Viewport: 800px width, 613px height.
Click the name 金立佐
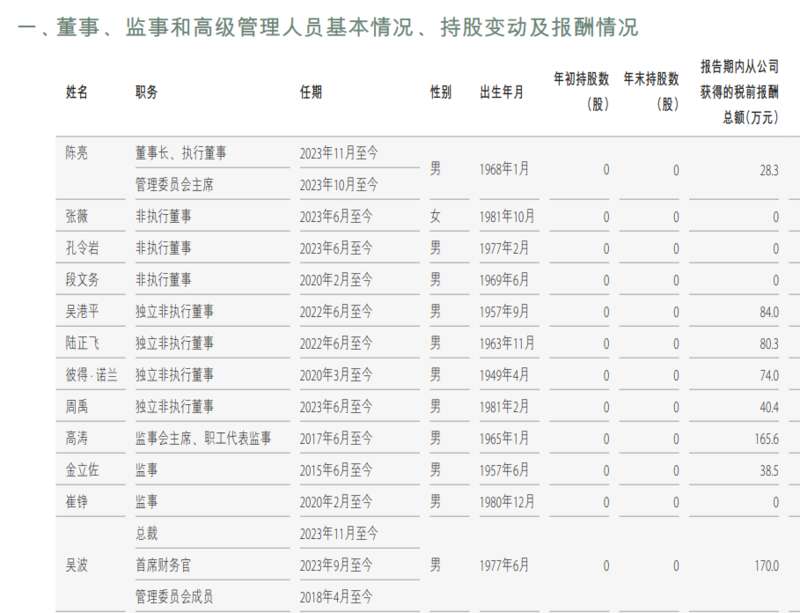coord(82,470)
